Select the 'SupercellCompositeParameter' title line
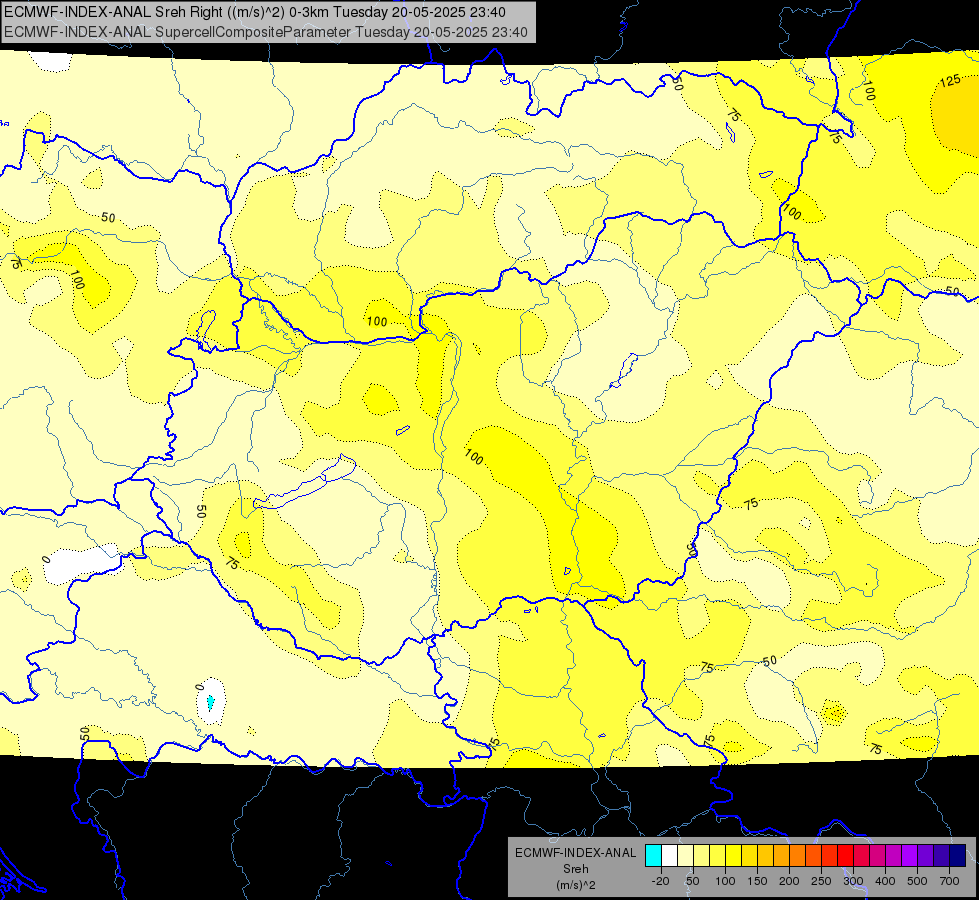This screenshot has height=900, width=979. 266,32
